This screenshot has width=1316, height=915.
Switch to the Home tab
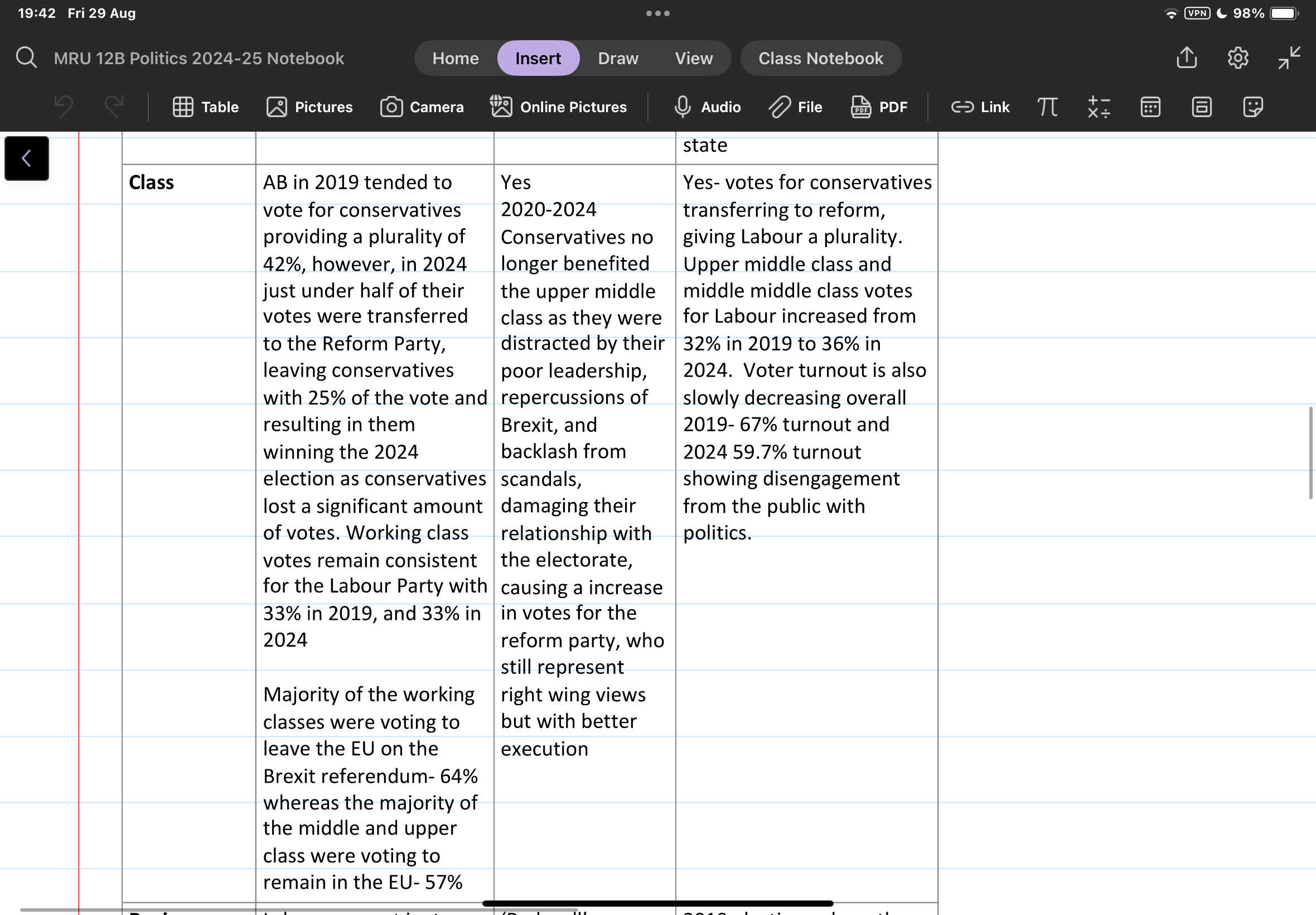click(456, 58)
